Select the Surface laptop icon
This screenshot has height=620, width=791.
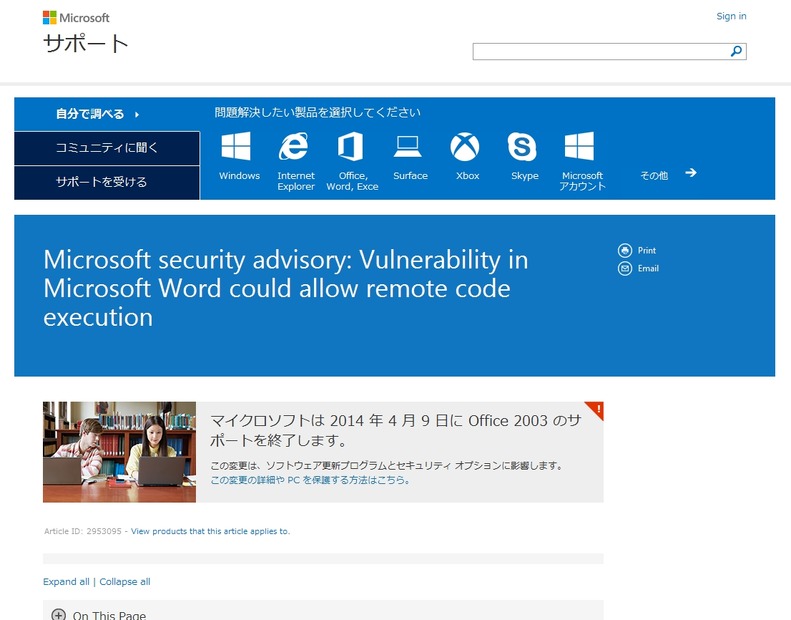408,146
